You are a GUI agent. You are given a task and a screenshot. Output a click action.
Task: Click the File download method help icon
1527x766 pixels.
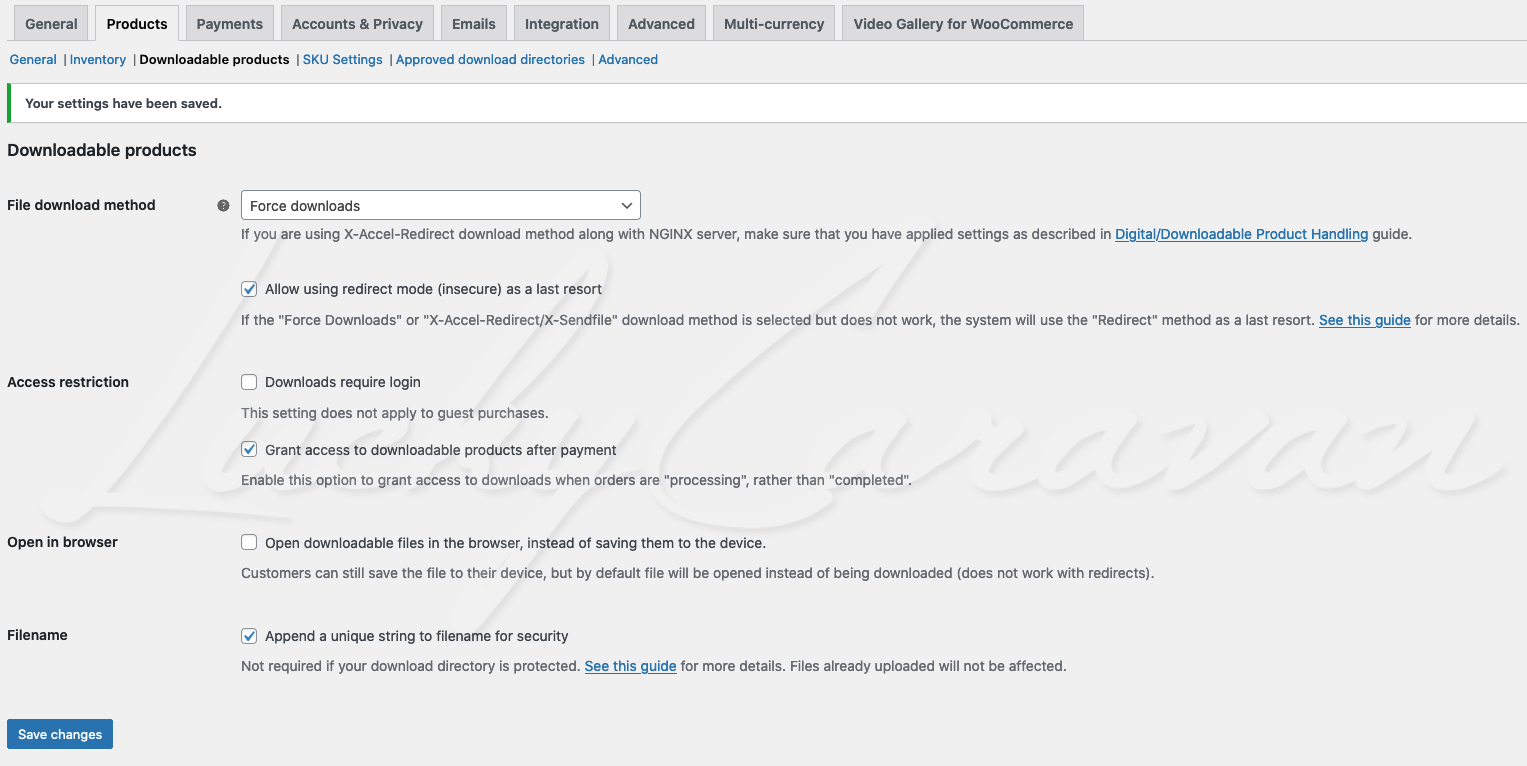tap(223, 206)
